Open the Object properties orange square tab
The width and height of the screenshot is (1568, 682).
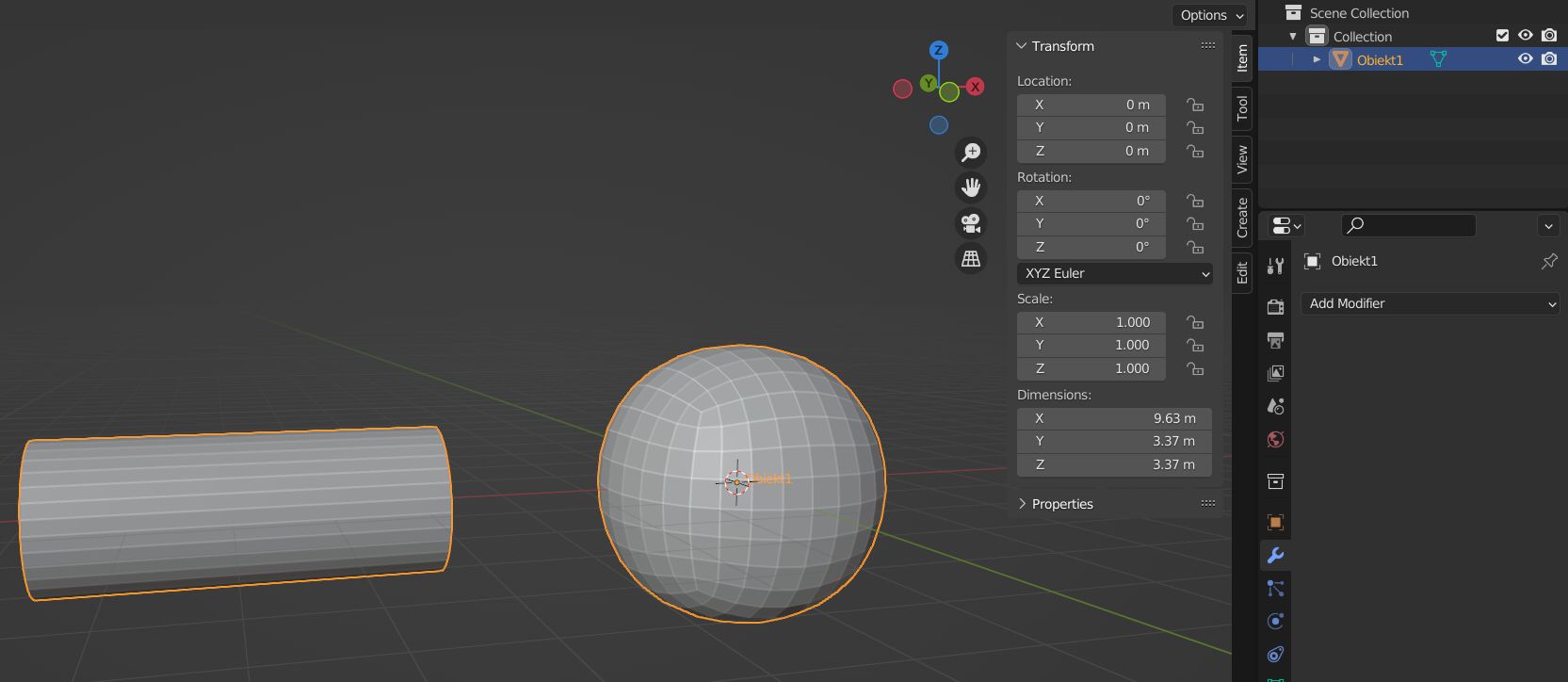[x=1275, y=523]
